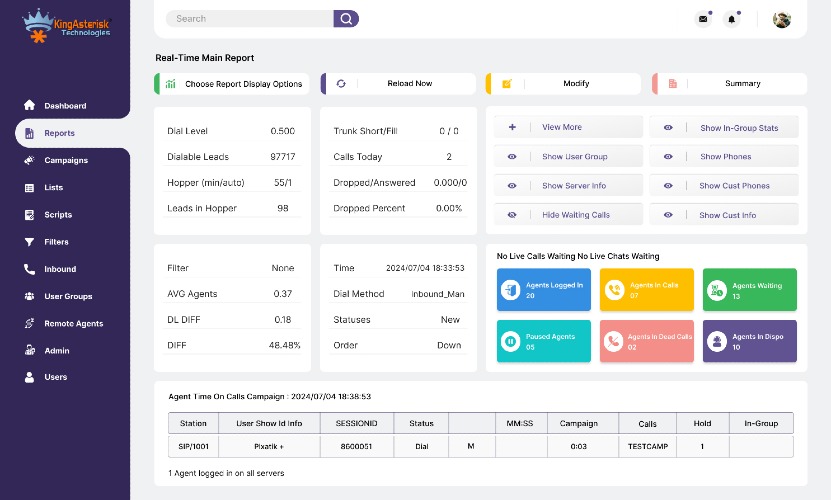Open the mail messages icon
Screen dimensions: 831x500
click(703, 19)
